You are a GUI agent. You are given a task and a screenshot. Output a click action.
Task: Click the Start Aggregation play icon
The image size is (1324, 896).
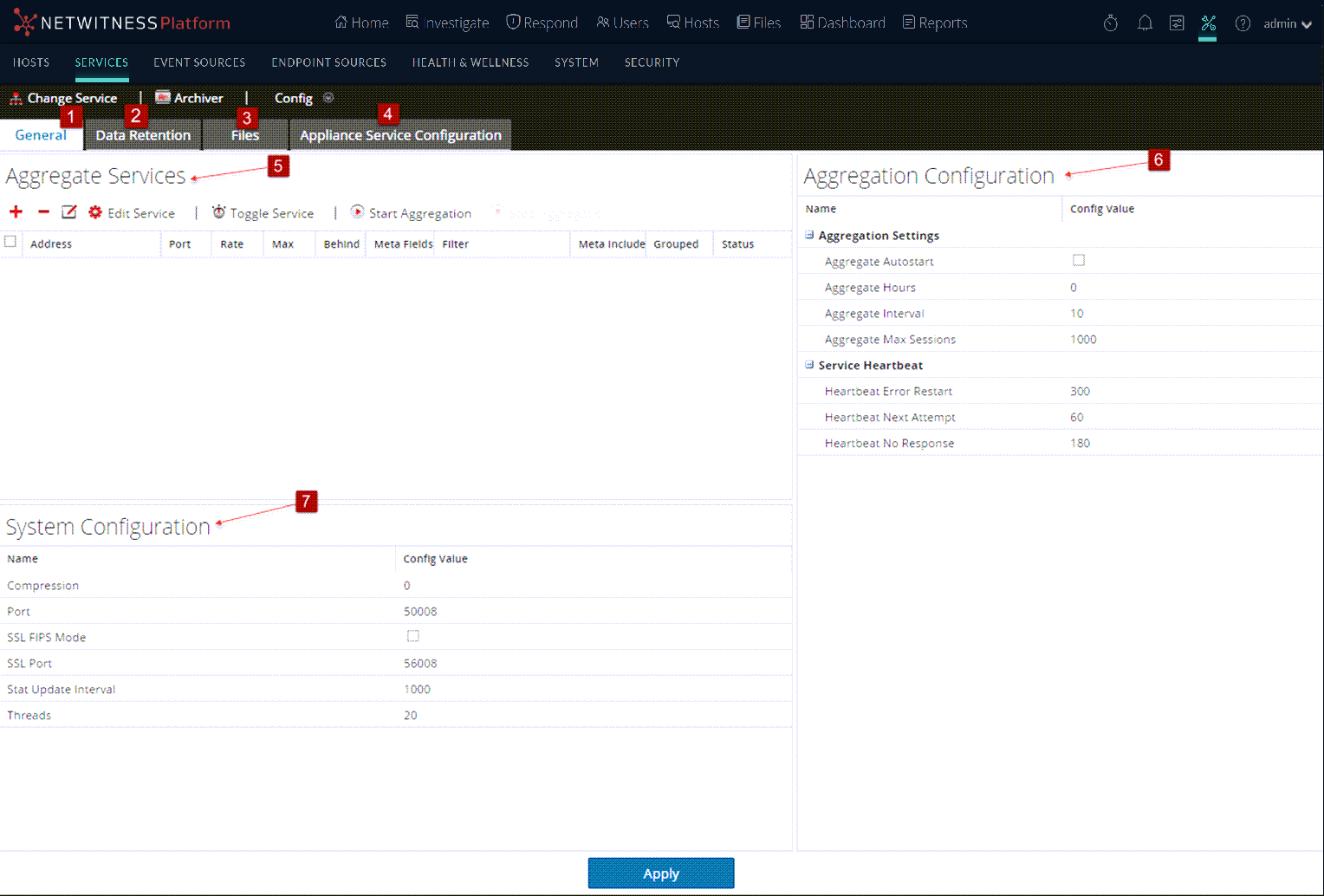coord(357,212)
